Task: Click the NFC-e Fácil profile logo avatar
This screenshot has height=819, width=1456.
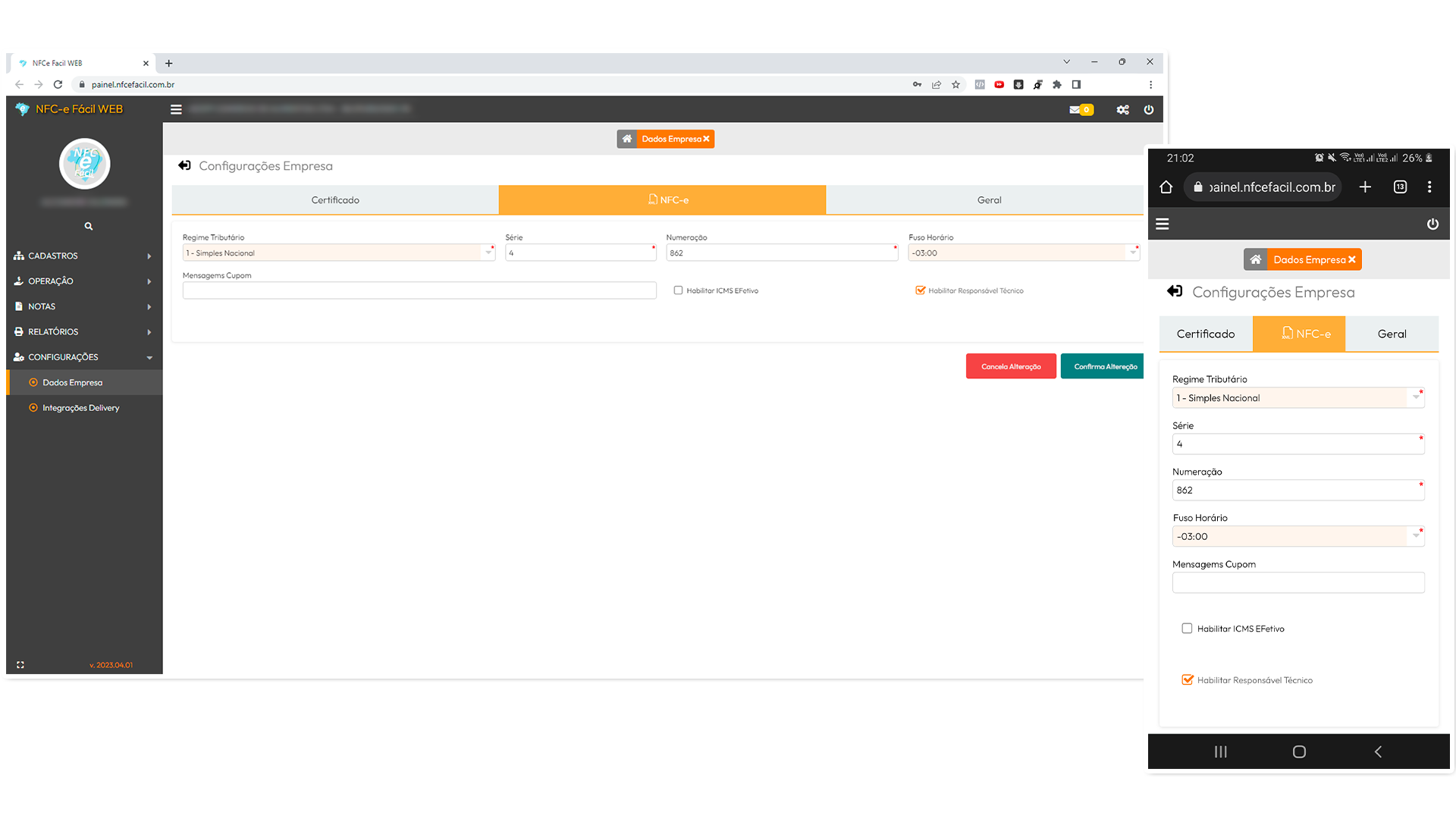Action: click(x=85, y=164)
